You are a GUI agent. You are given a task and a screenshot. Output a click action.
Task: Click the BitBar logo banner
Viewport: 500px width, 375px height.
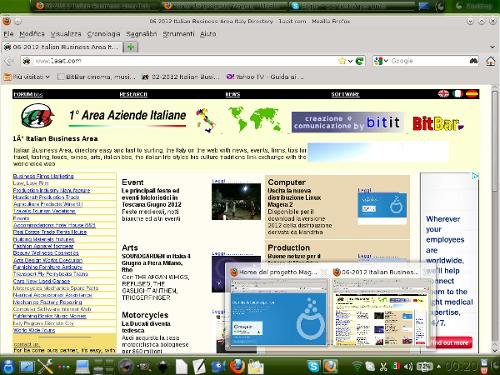click(438, 123)
